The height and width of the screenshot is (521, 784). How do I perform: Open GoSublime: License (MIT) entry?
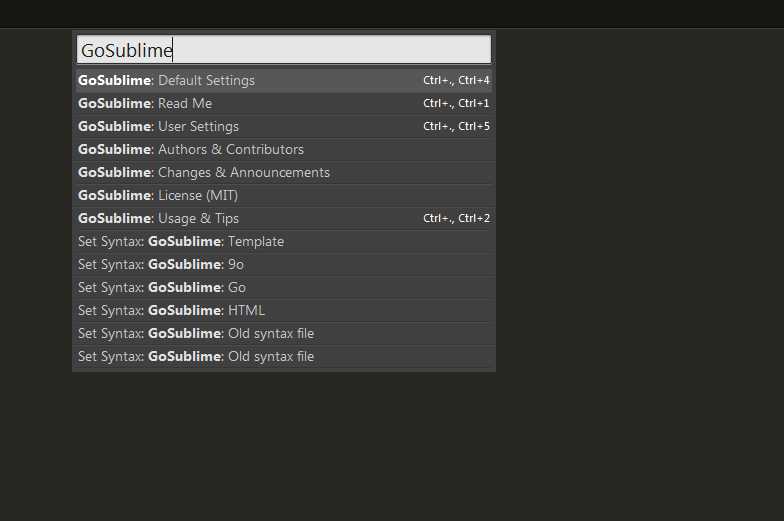coord(284,196)
